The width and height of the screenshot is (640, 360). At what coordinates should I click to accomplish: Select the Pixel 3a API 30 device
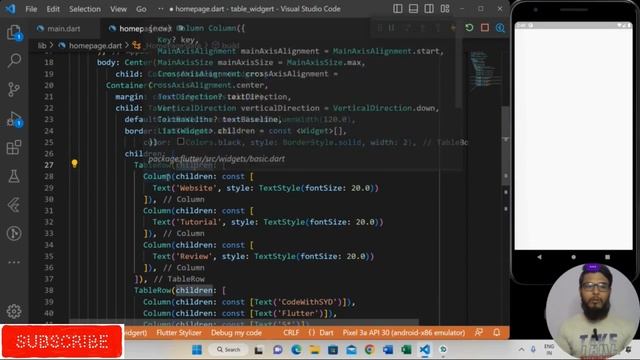pyautogui.click(x=404, y=332)
